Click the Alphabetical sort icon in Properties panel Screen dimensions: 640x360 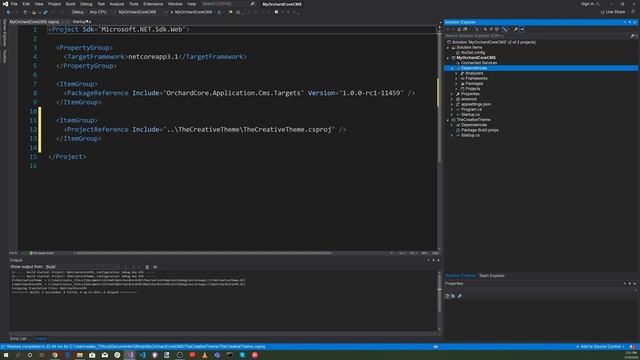[453, 296]
